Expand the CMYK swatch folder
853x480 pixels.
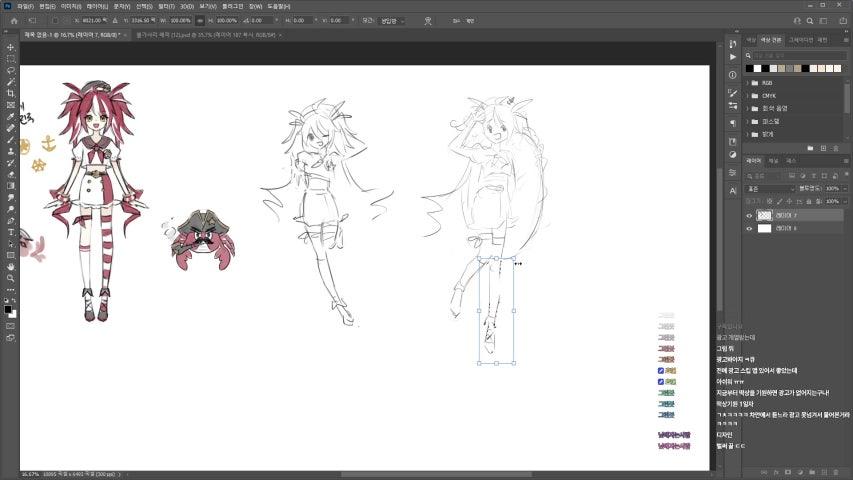(x=748, y=96)
